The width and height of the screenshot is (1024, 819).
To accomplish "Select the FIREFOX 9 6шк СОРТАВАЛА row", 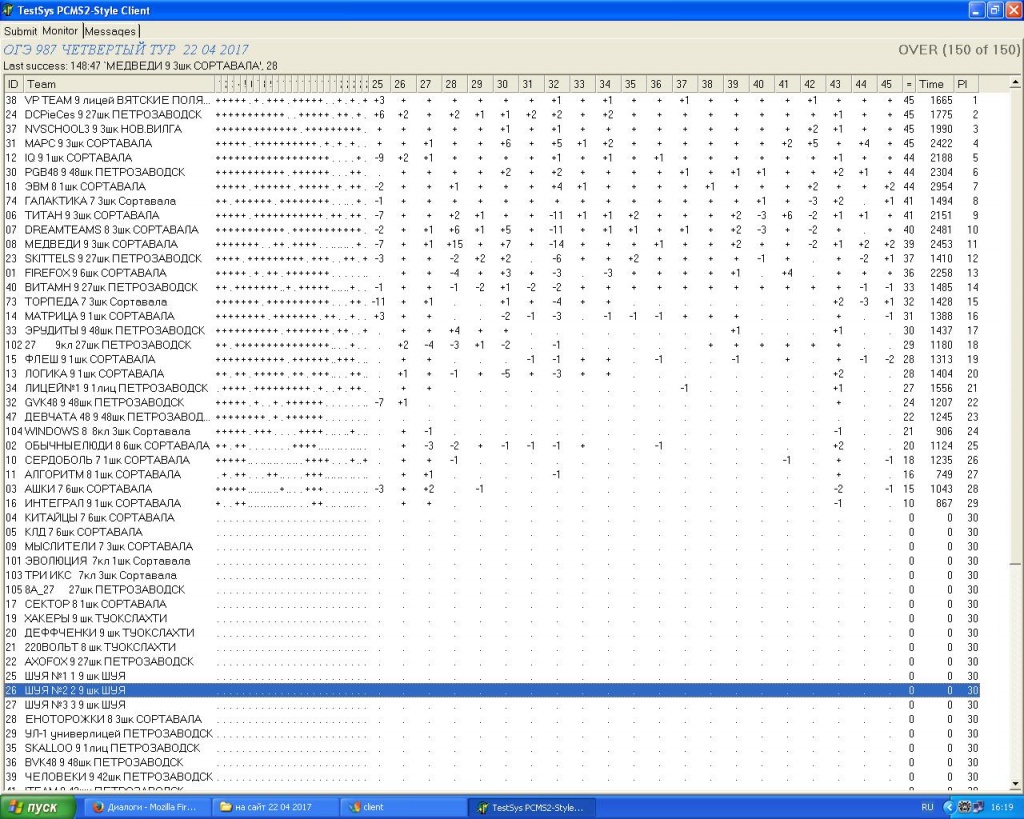I will coord(491,273).
